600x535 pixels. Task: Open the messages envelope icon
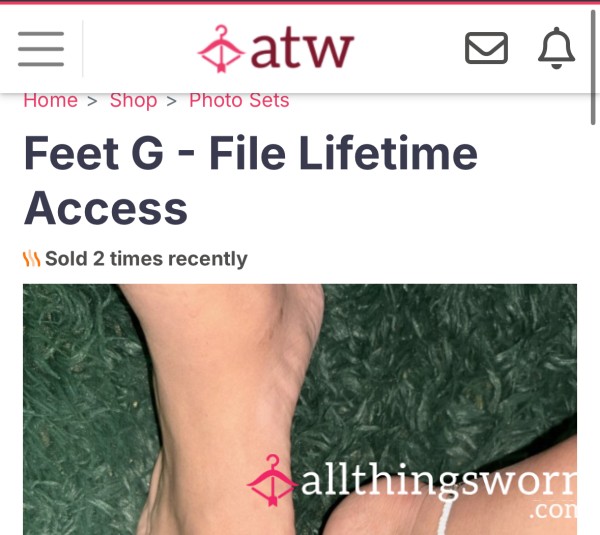pos(486,48)
